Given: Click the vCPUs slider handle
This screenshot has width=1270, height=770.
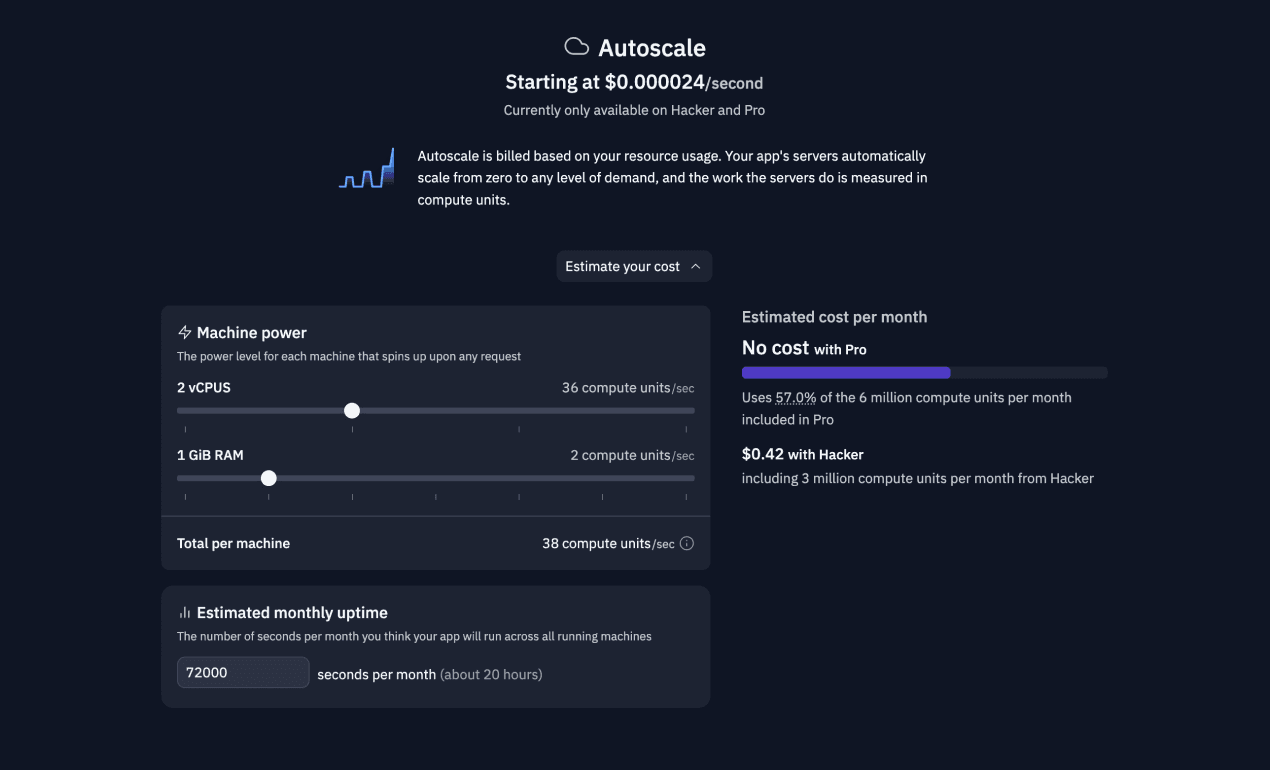Looking at the screenshot, I should click(x=352, y=410).
